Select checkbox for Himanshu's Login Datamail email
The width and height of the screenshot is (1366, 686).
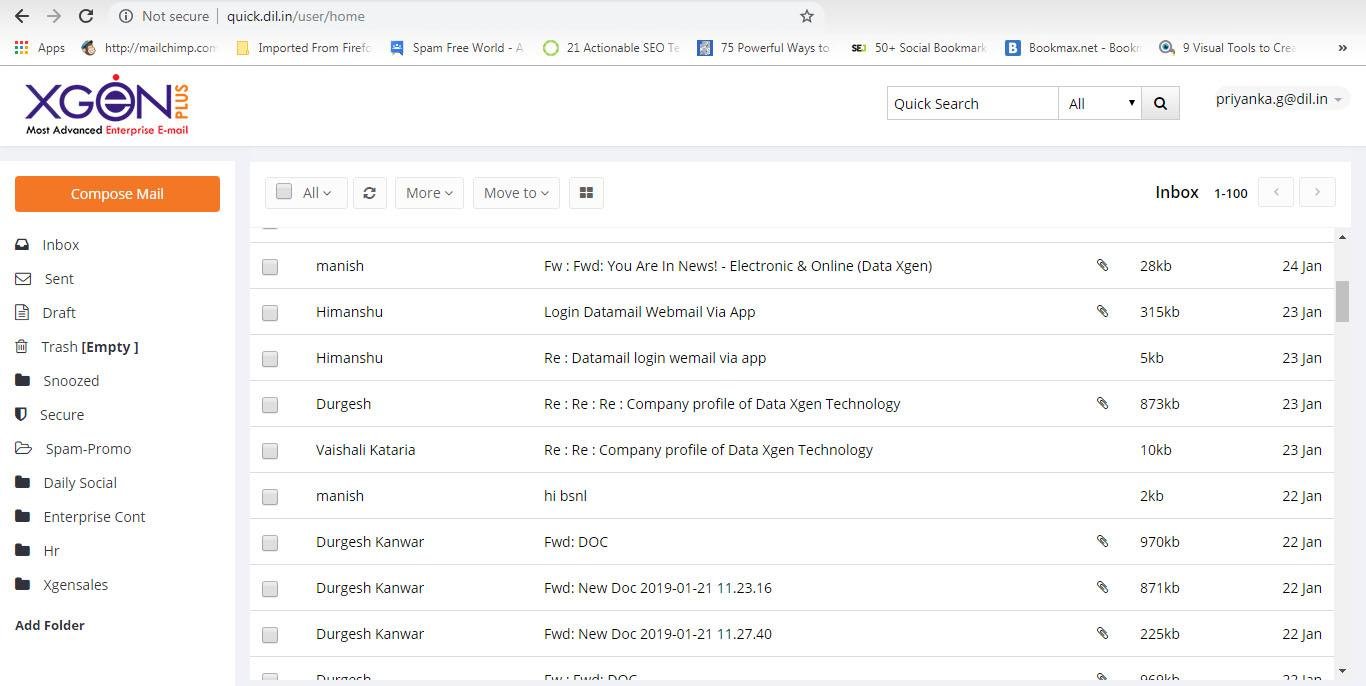pyautogui.click(x=269, y=312)
